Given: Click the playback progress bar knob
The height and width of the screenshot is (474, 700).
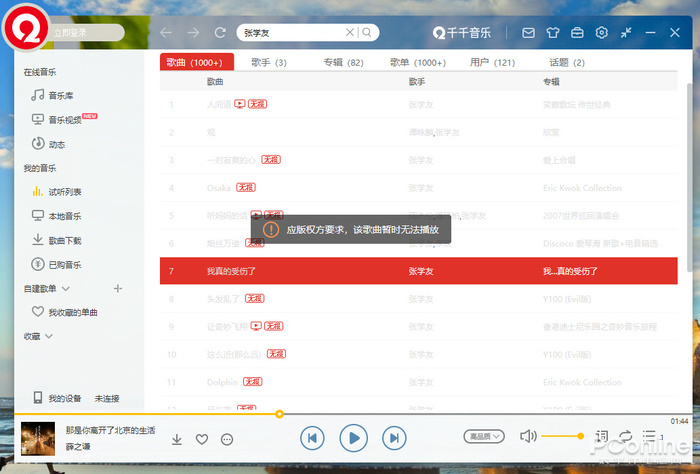Looking at the screenshot, I should click(279, 414).
